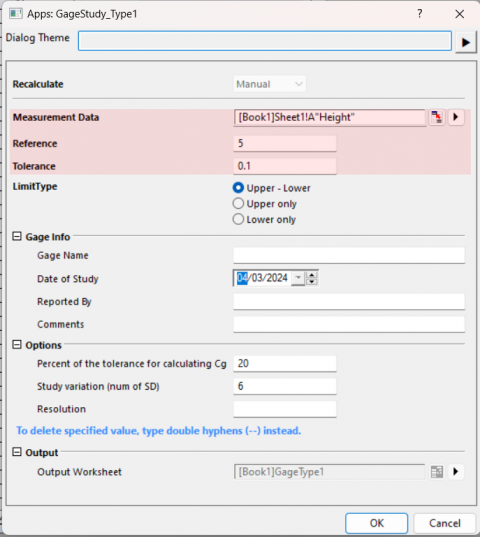The width and height of the screenshot is (480, 537).
Task: Click the GageStudy app icon in title bar
Action: [16, 14]
